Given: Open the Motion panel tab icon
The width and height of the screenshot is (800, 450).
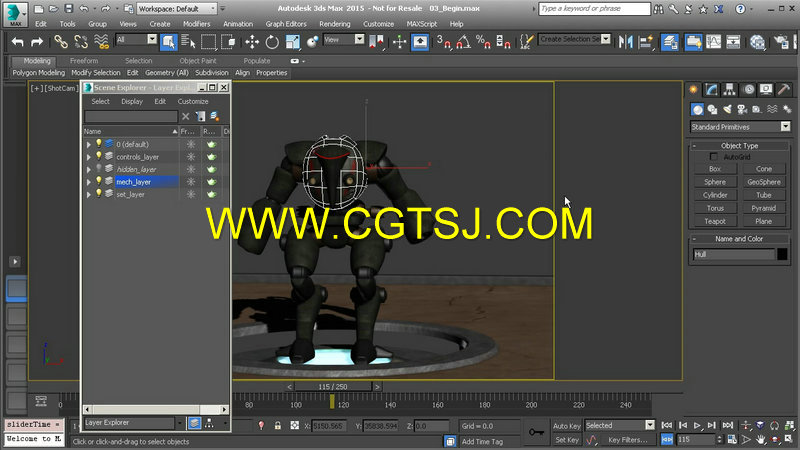Looking at the screenshot, I should tap(748, 90).
